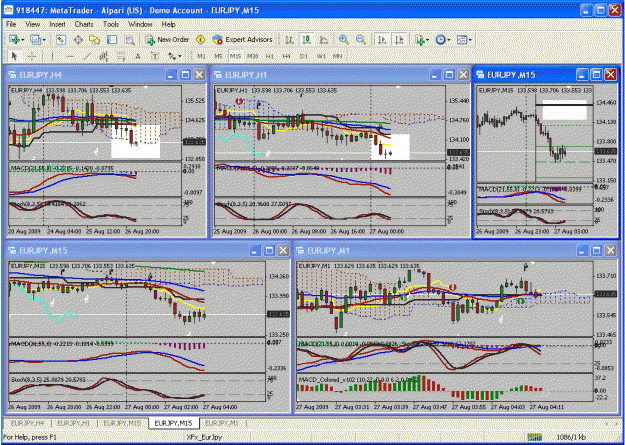Screen dimensions: 625x445
Task: Open the Tools menu
Action: pos(111,24)
